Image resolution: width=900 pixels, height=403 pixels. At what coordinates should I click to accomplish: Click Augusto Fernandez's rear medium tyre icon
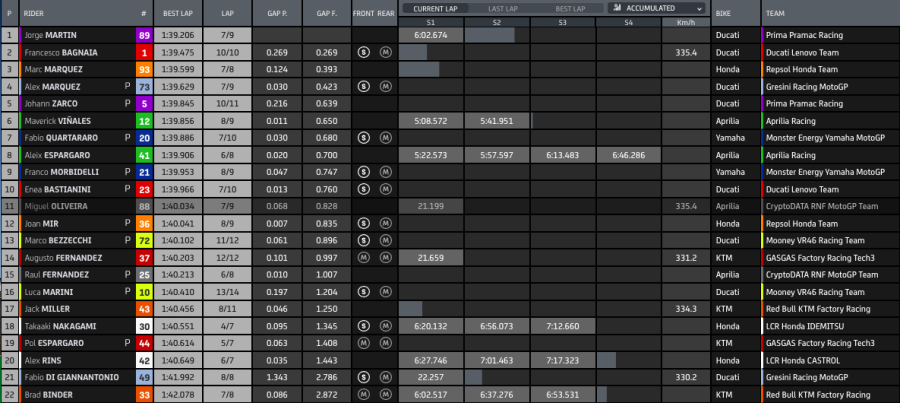(x=386, y=258)
